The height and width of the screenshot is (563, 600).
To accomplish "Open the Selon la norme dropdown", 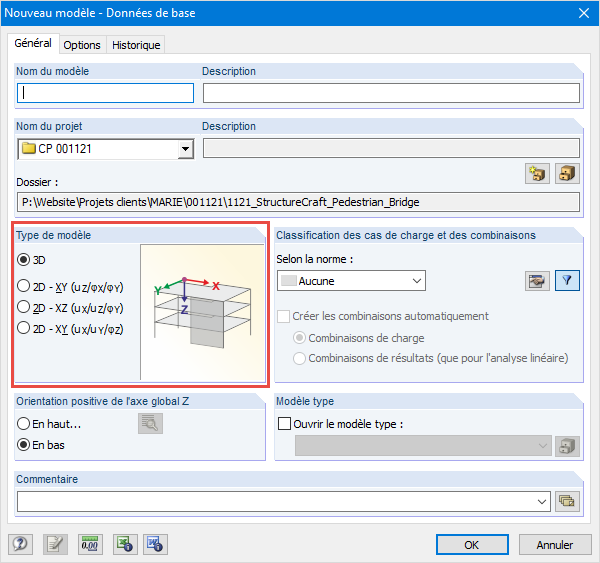I will 351,281.
